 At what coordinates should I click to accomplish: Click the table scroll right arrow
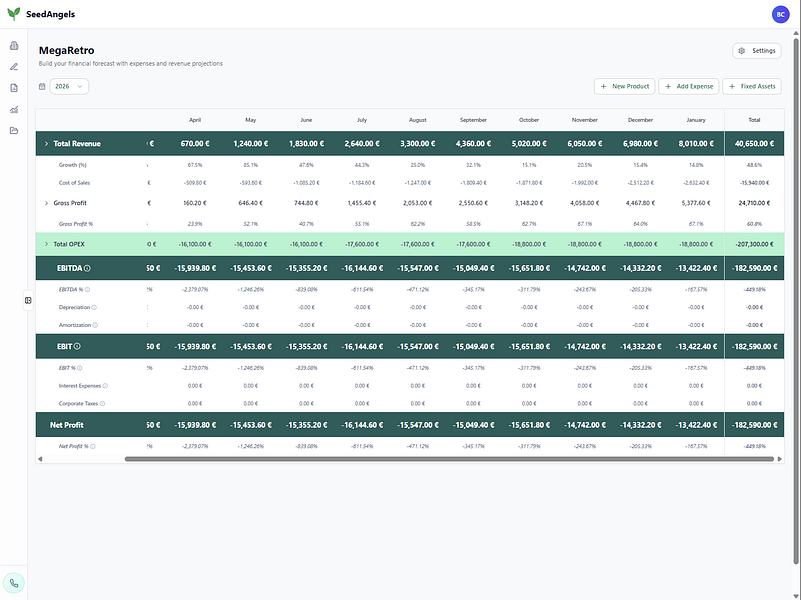click(780, 459)
